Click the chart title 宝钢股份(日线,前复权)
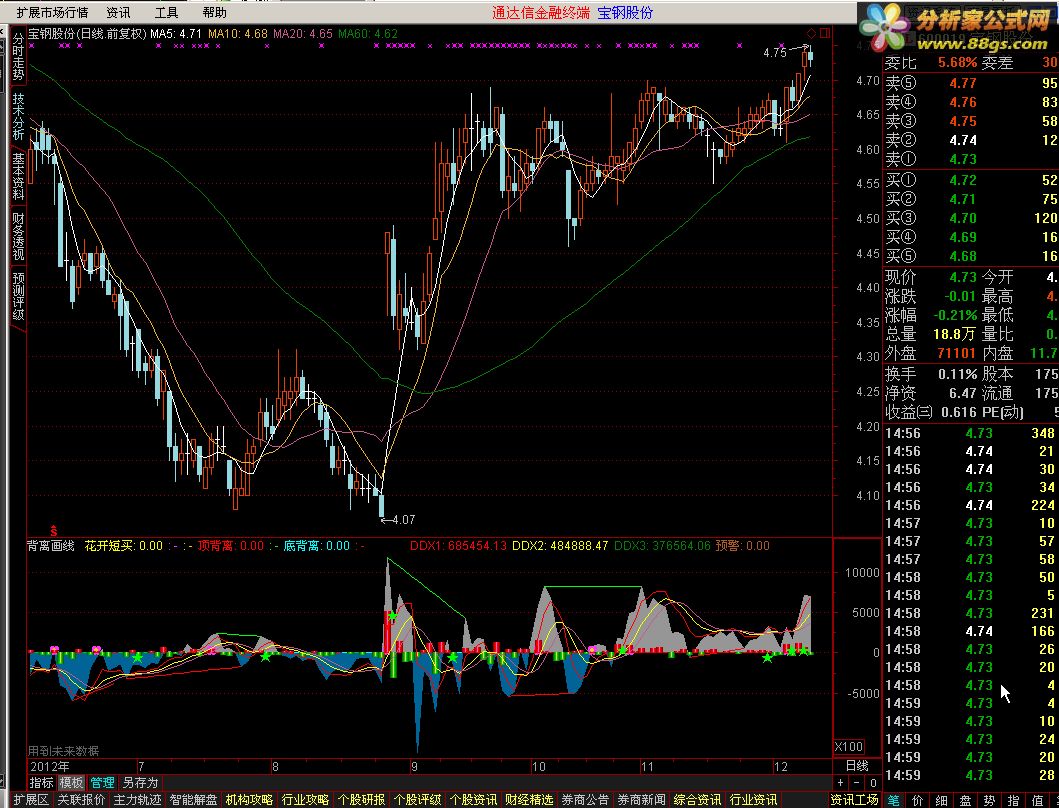Viewport: 1059px width, 808px height. 86,33
